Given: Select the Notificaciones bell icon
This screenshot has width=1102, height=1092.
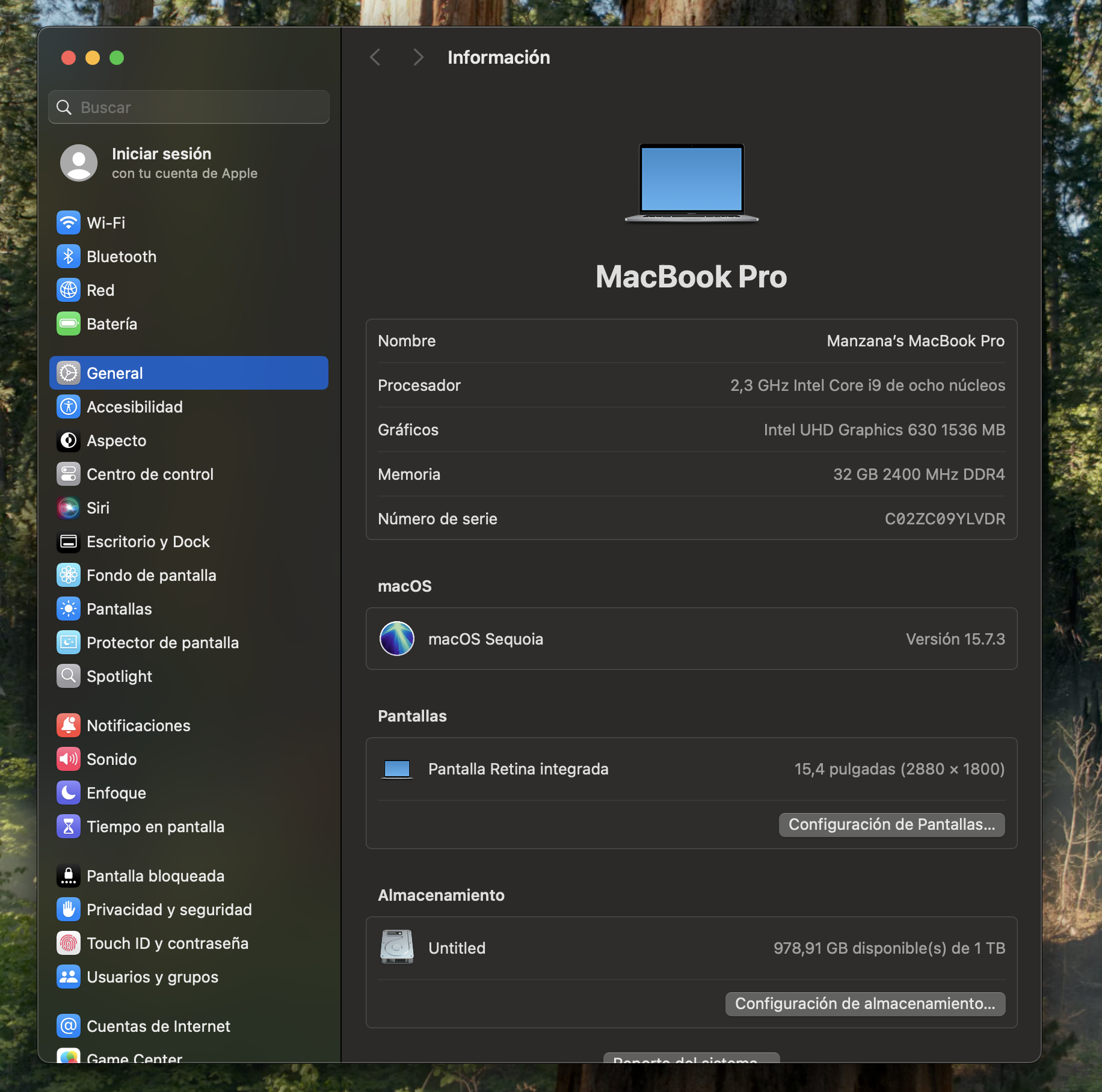Looking at the screenshot, I should pos(69,726).
